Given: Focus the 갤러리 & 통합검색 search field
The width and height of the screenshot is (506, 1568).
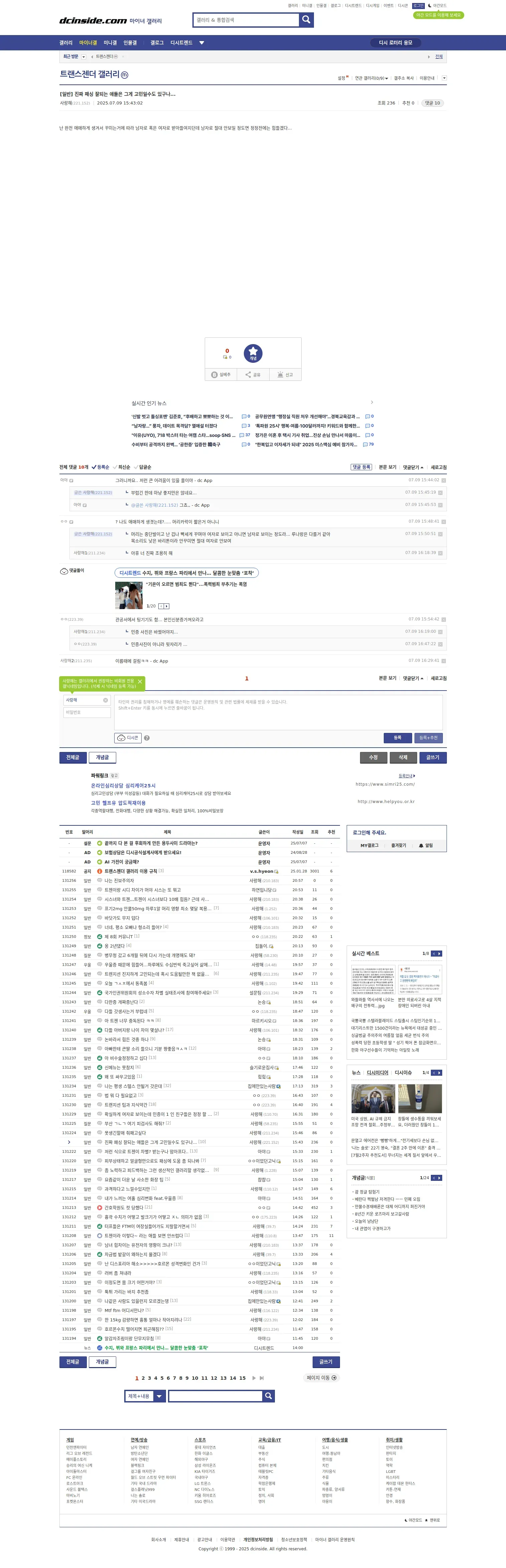Looking at the screenshot, I should click(246, 19).
